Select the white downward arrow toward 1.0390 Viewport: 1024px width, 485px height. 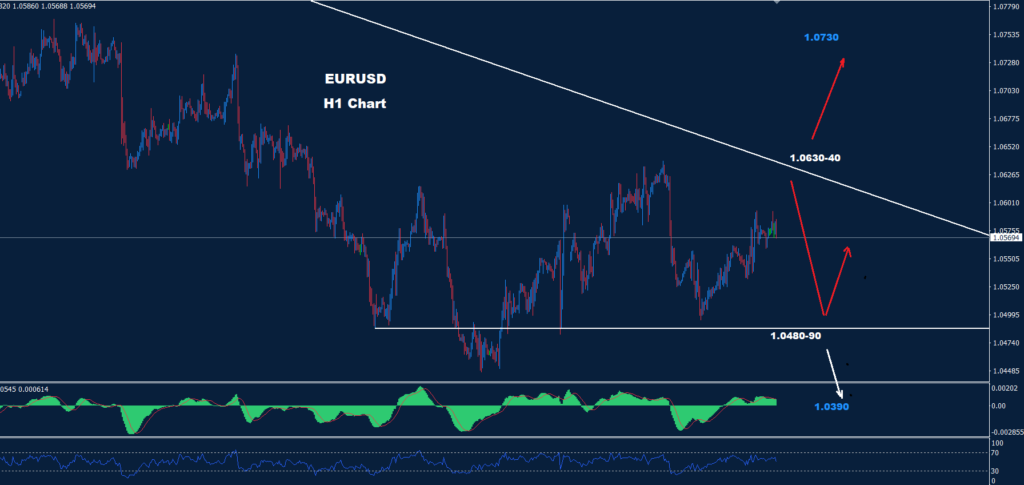point(835,374)
